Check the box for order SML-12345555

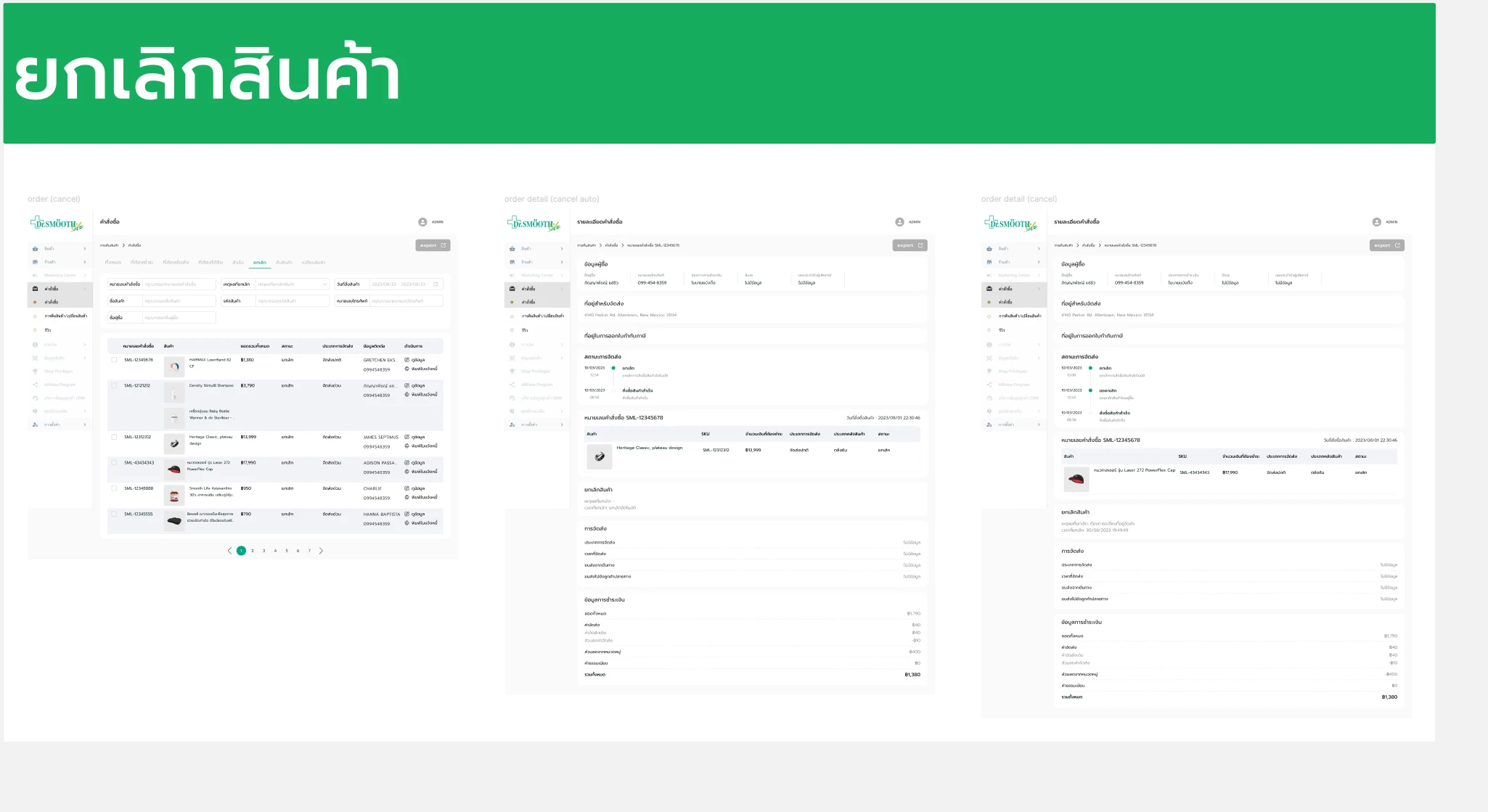(x=114, y=514)
